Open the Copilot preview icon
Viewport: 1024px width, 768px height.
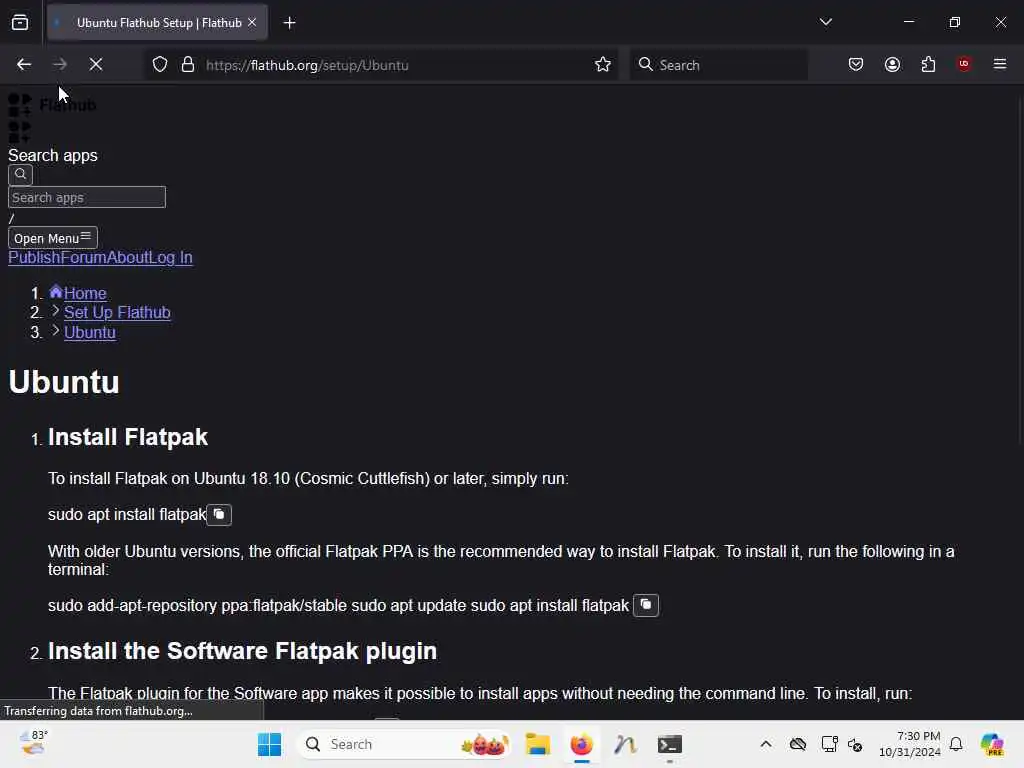click(992, 744)
